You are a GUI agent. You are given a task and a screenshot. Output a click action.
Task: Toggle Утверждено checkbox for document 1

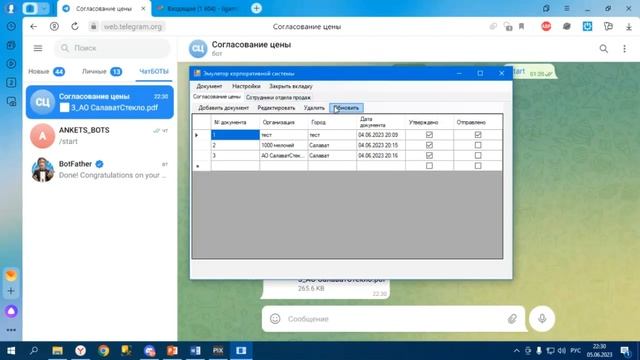click(x=429, y=135)
